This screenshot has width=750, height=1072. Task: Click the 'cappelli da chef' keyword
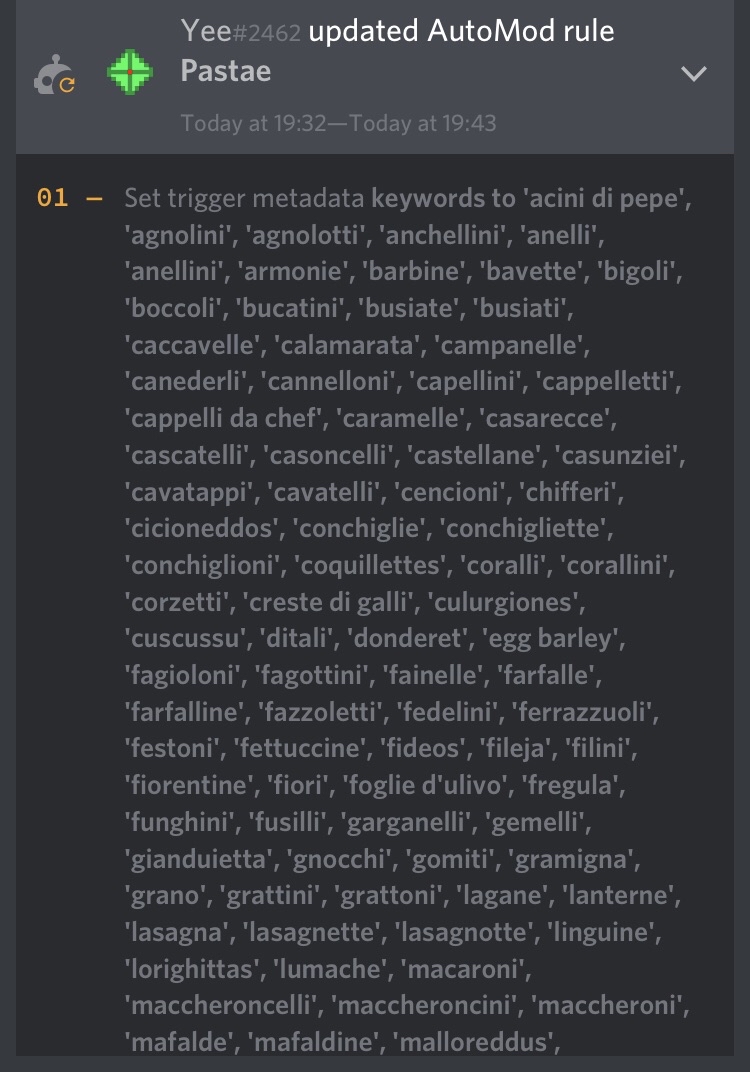point(221,418)
